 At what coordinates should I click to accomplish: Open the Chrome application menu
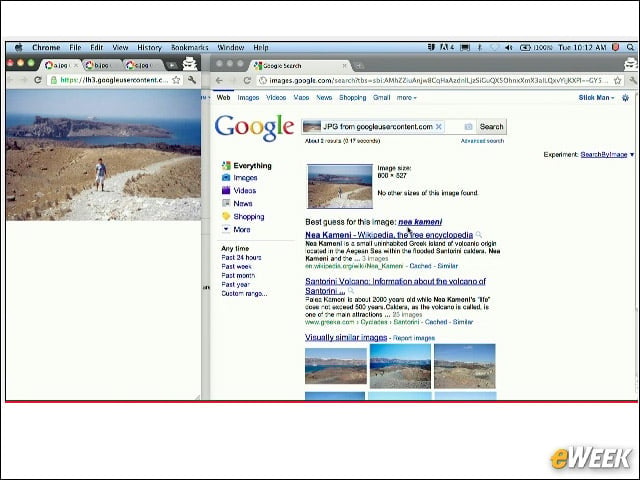point(46,47)
